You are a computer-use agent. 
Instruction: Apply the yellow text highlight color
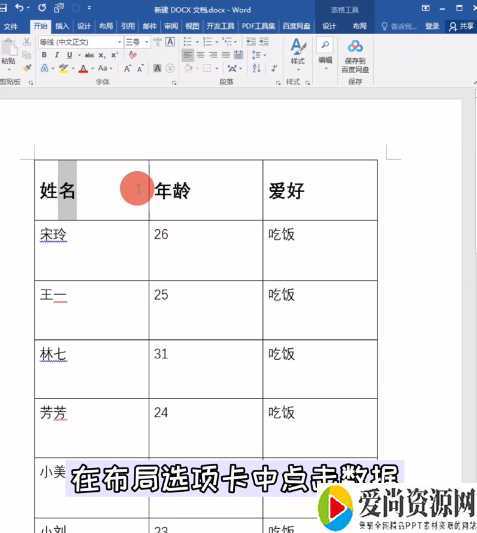point(64,68)
